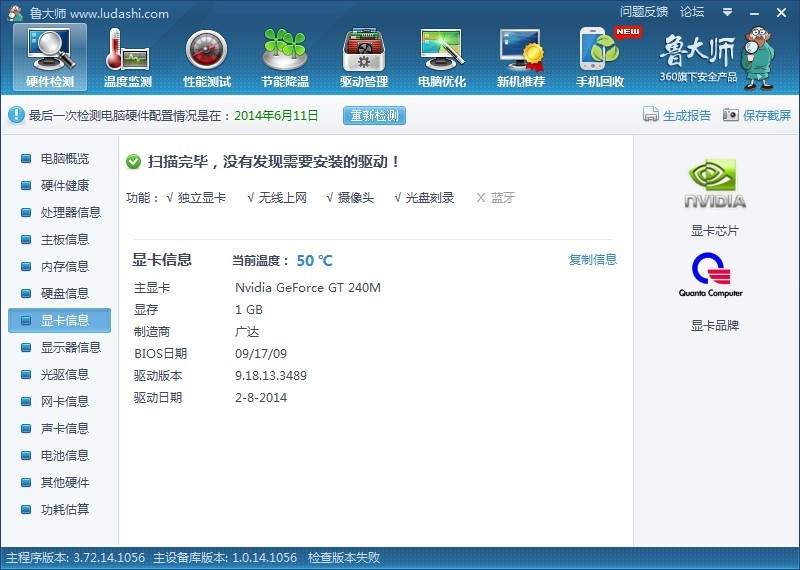Open the 手机回收 phone recycling feature
Screen dimensions: 800x570
click(x=601, y=58)
